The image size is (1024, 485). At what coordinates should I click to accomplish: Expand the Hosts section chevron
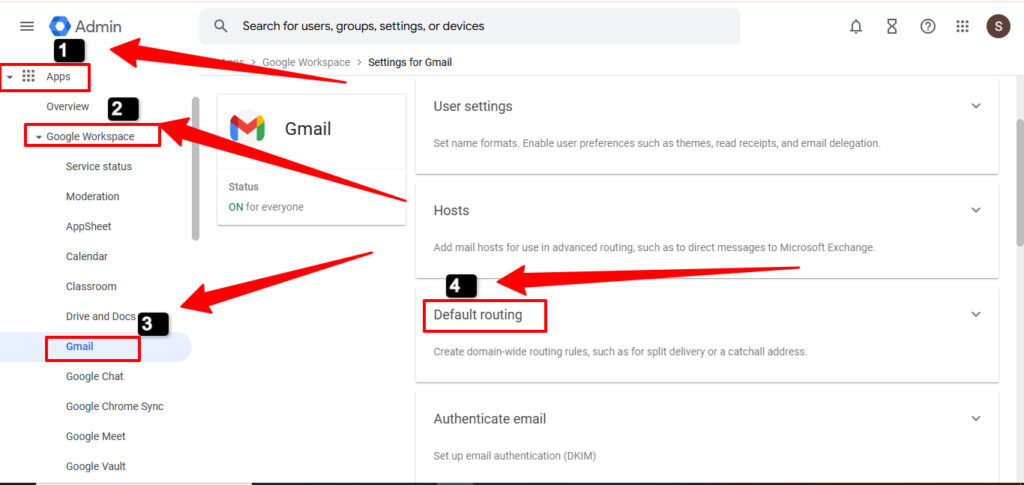[976, 210]
